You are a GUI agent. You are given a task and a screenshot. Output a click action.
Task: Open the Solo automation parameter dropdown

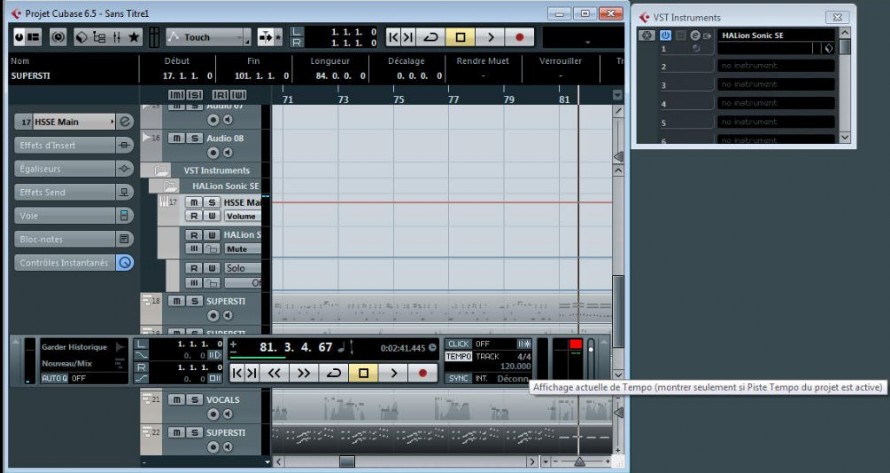[242, 268]
